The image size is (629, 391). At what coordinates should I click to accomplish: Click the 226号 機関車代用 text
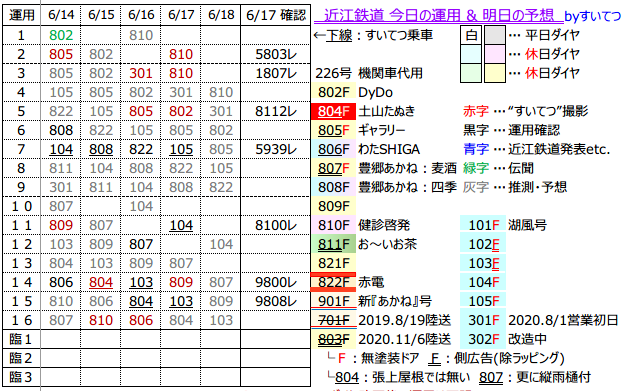(369, 73)
